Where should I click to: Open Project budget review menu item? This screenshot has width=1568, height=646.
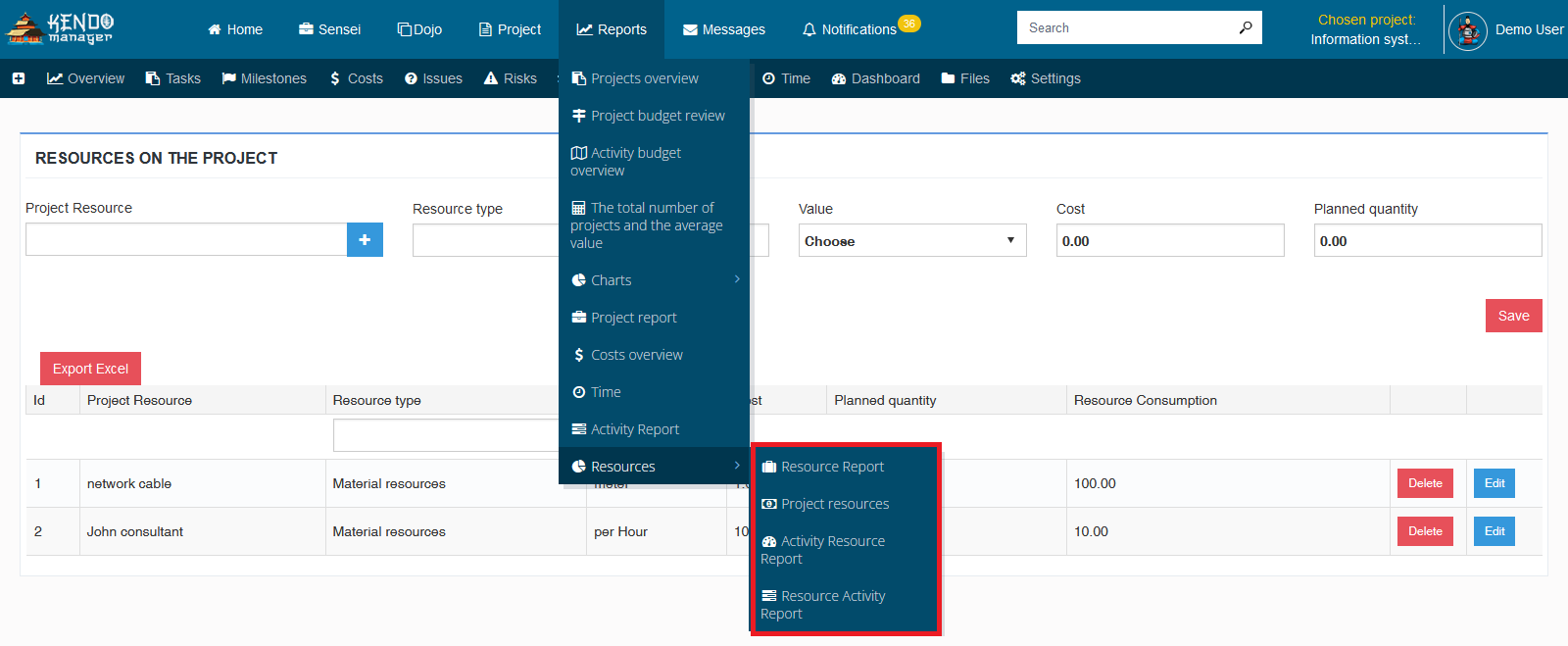point(654,116)
